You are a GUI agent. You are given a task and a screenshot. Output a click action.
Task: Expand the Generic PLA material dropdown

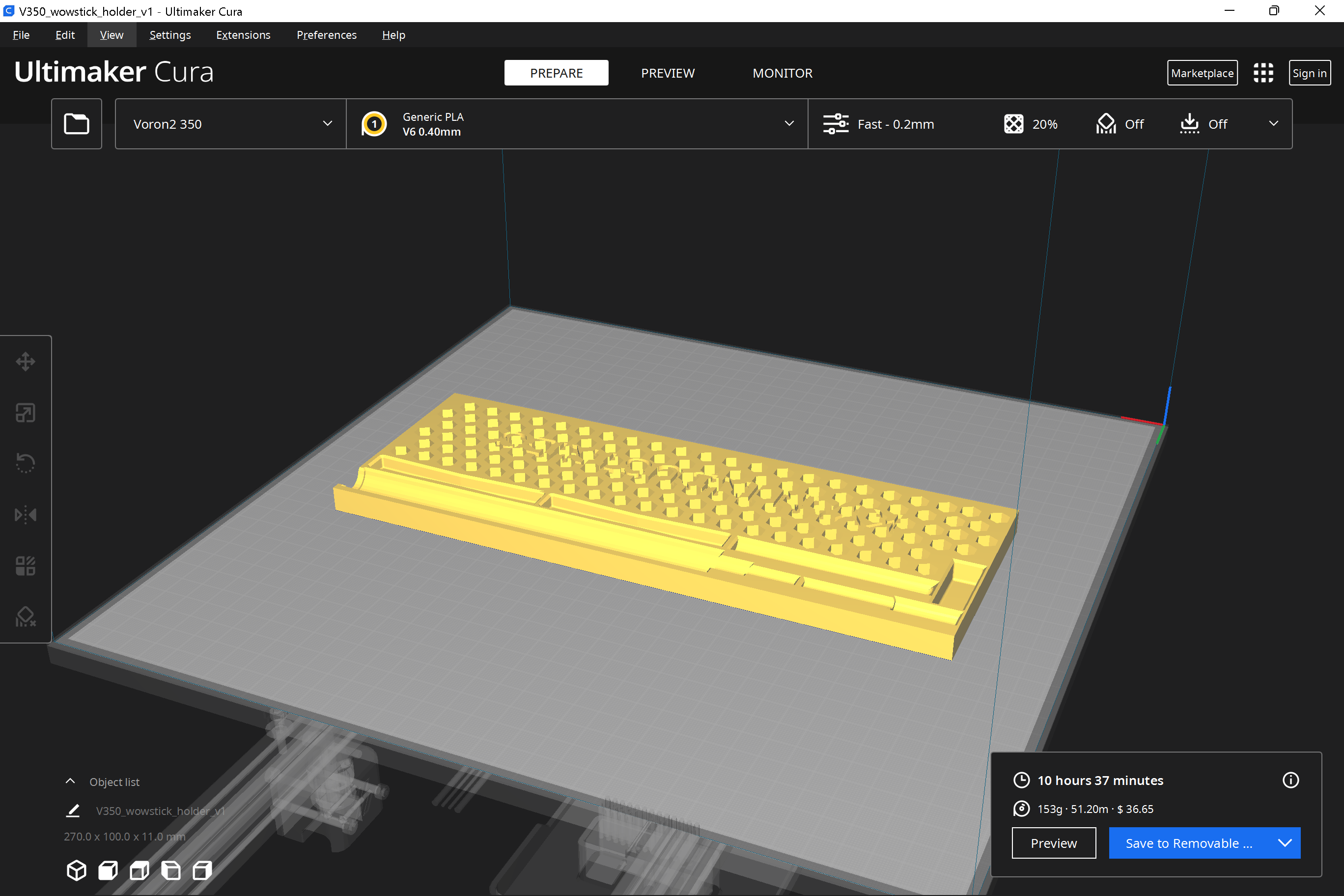click(577, 124)
